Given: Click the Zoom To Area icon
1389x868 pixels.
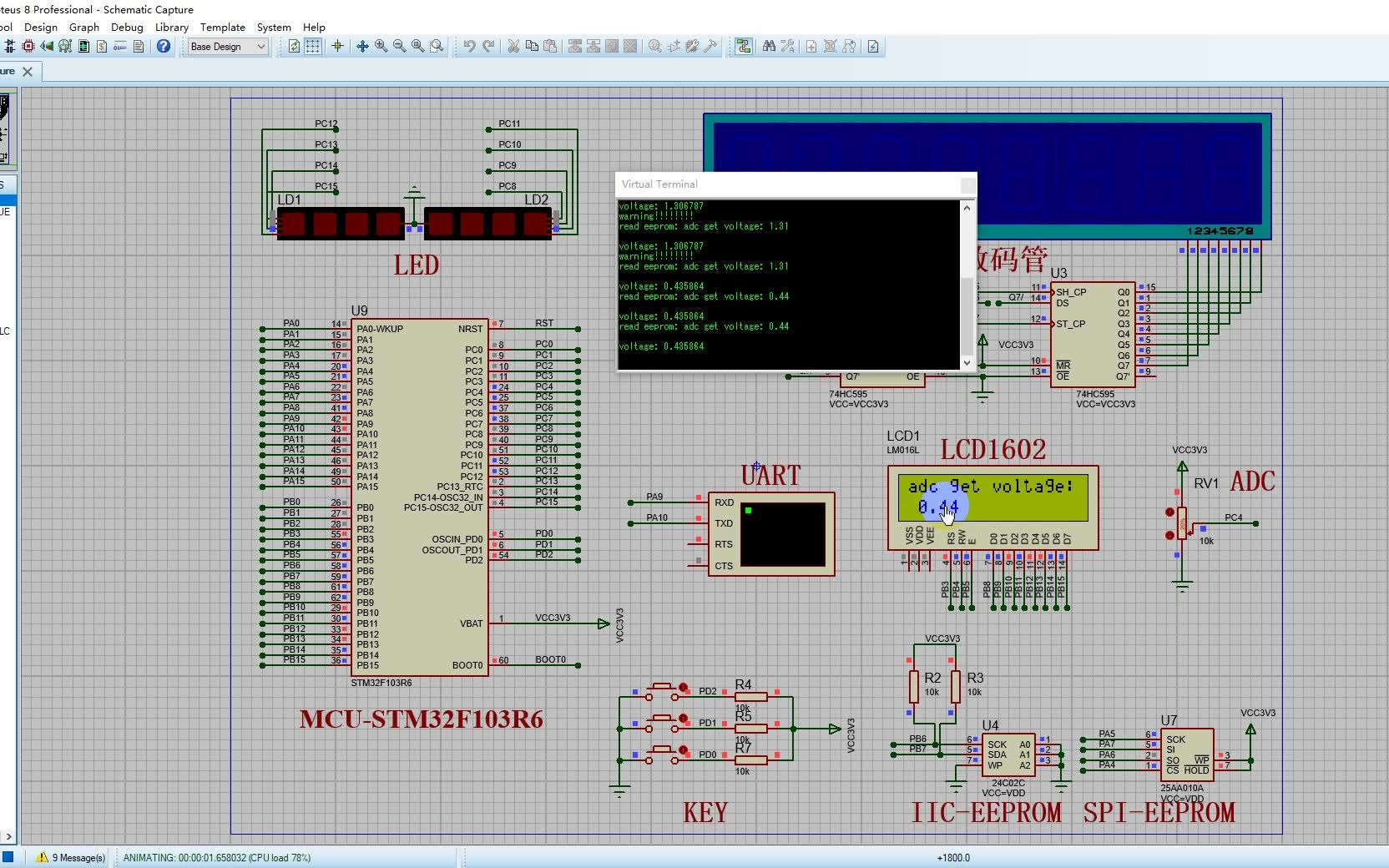Looking at the screenshot, I should pos(436,47).
